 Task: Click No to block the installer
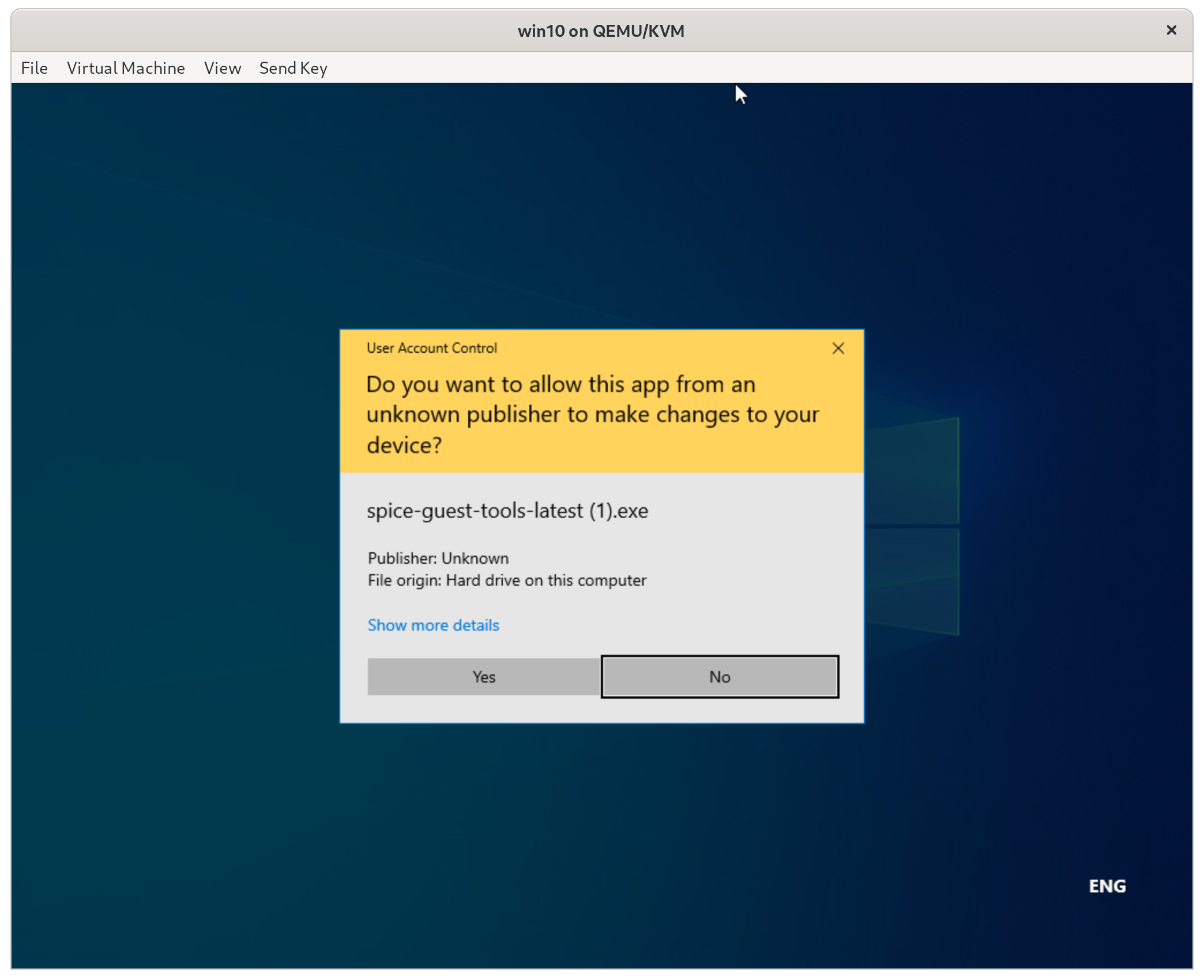click(720, 676)
